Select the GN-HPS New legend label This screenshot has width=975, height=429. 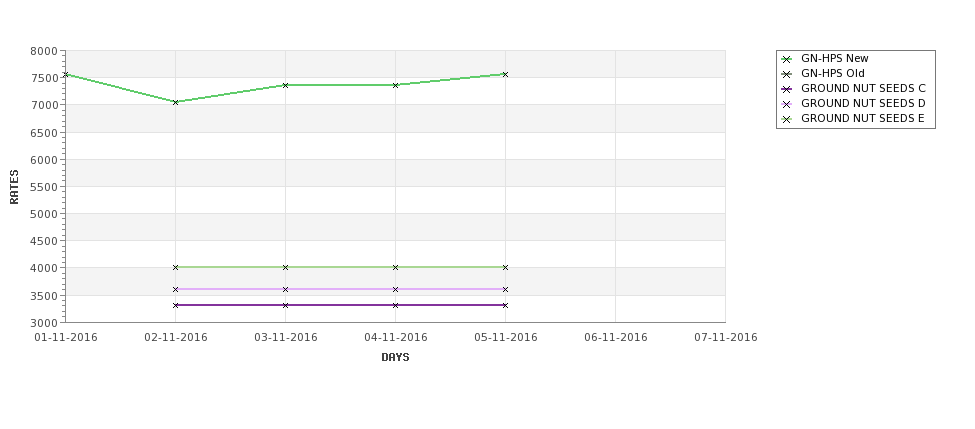point(834,58)
